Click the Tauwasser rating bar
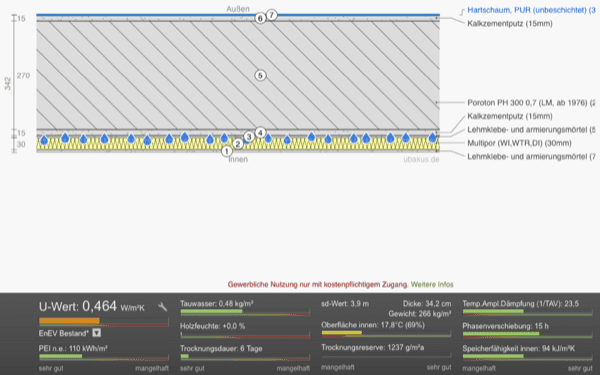Screen dimensions: 600x375 245,312
